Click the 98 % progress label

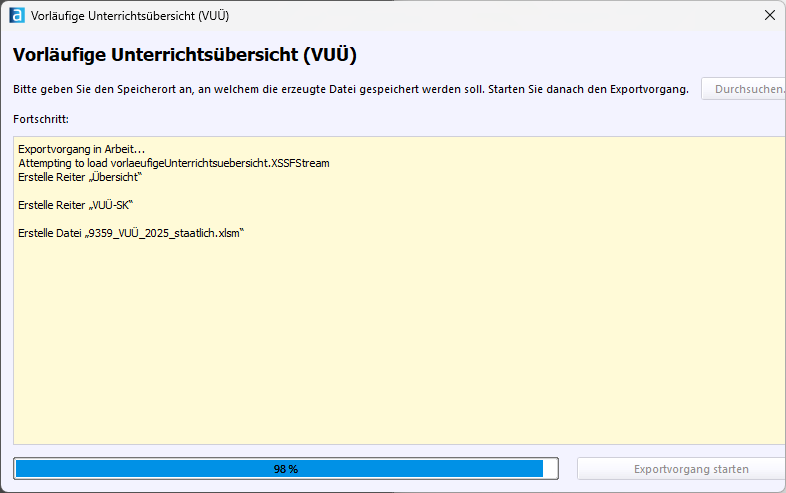[x=285, y=469]
